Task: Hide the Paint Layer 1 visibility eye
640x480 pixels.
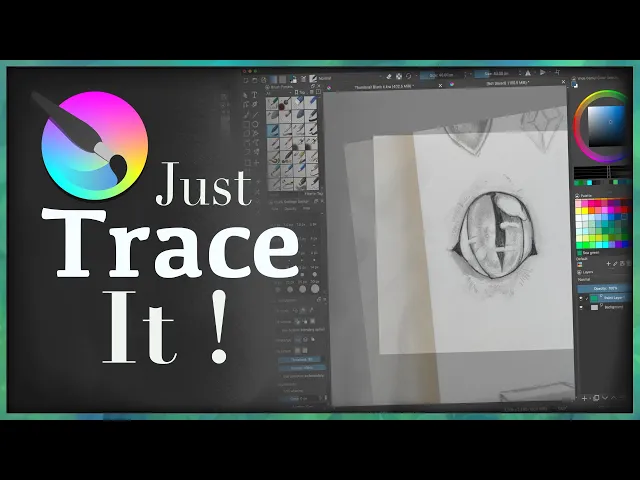Action: click(x=581, y=299)
